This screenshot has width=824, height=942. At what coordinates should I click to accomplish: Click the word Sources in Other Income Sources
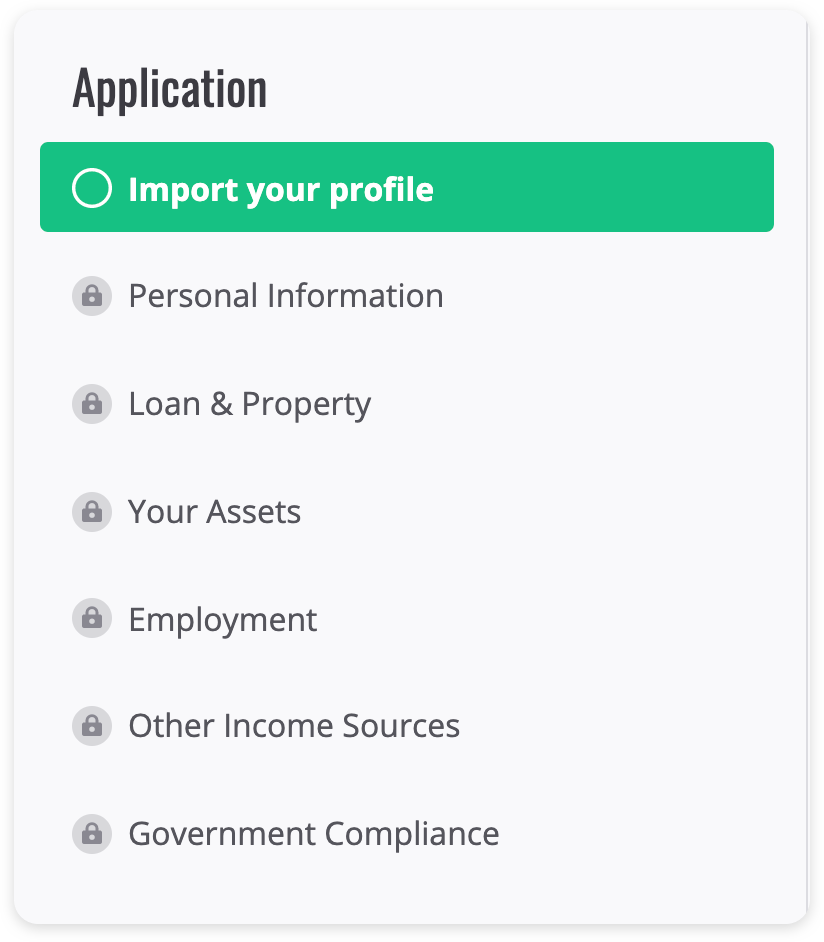[x=401, y=726]
